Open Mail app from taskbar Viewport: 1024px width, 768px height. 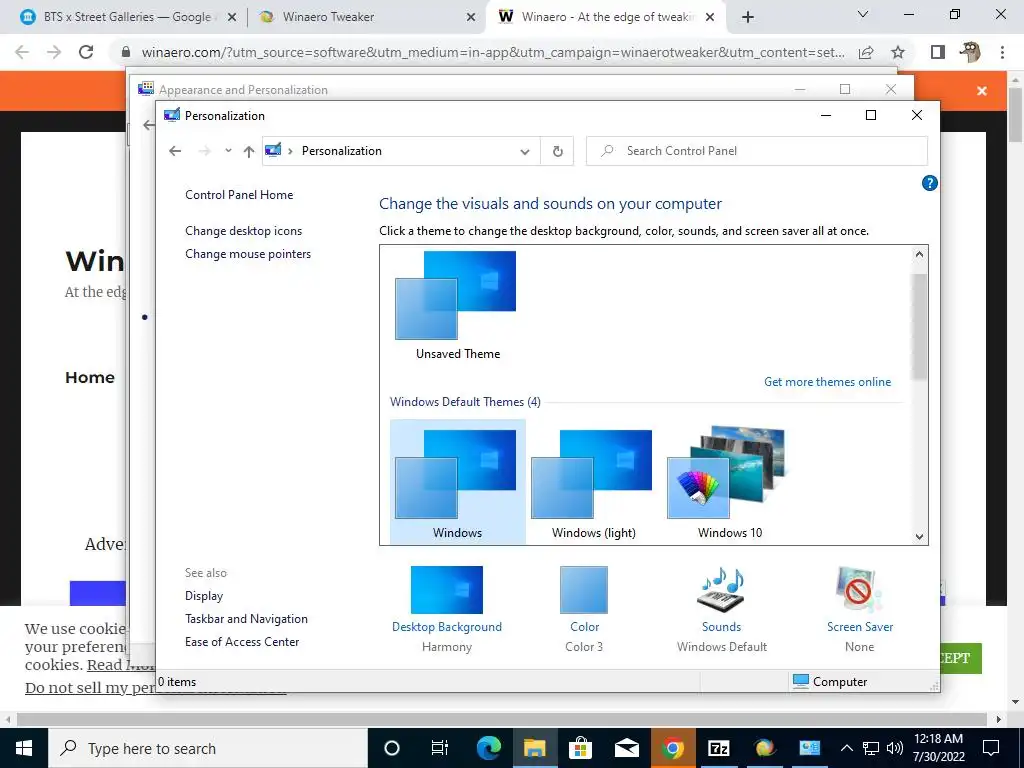click(x=626, y=748)
